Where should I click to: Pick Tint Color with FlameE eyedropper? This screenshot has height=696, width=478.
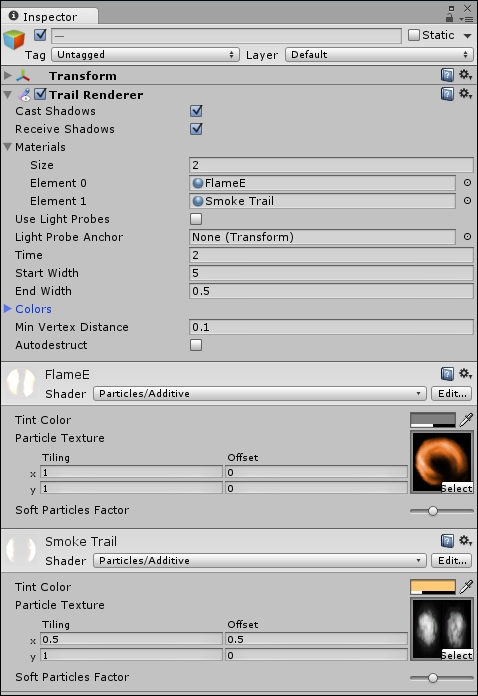coord(466,419)
